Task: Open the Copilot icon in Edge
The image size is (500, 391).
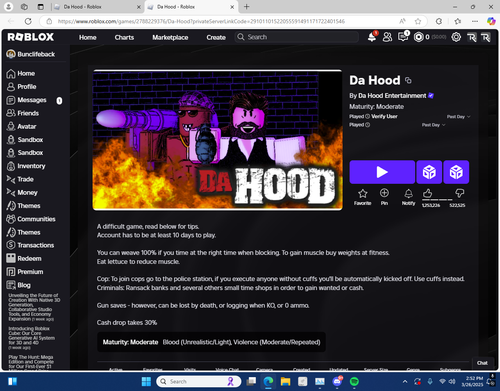Action: tap(491, 21)
